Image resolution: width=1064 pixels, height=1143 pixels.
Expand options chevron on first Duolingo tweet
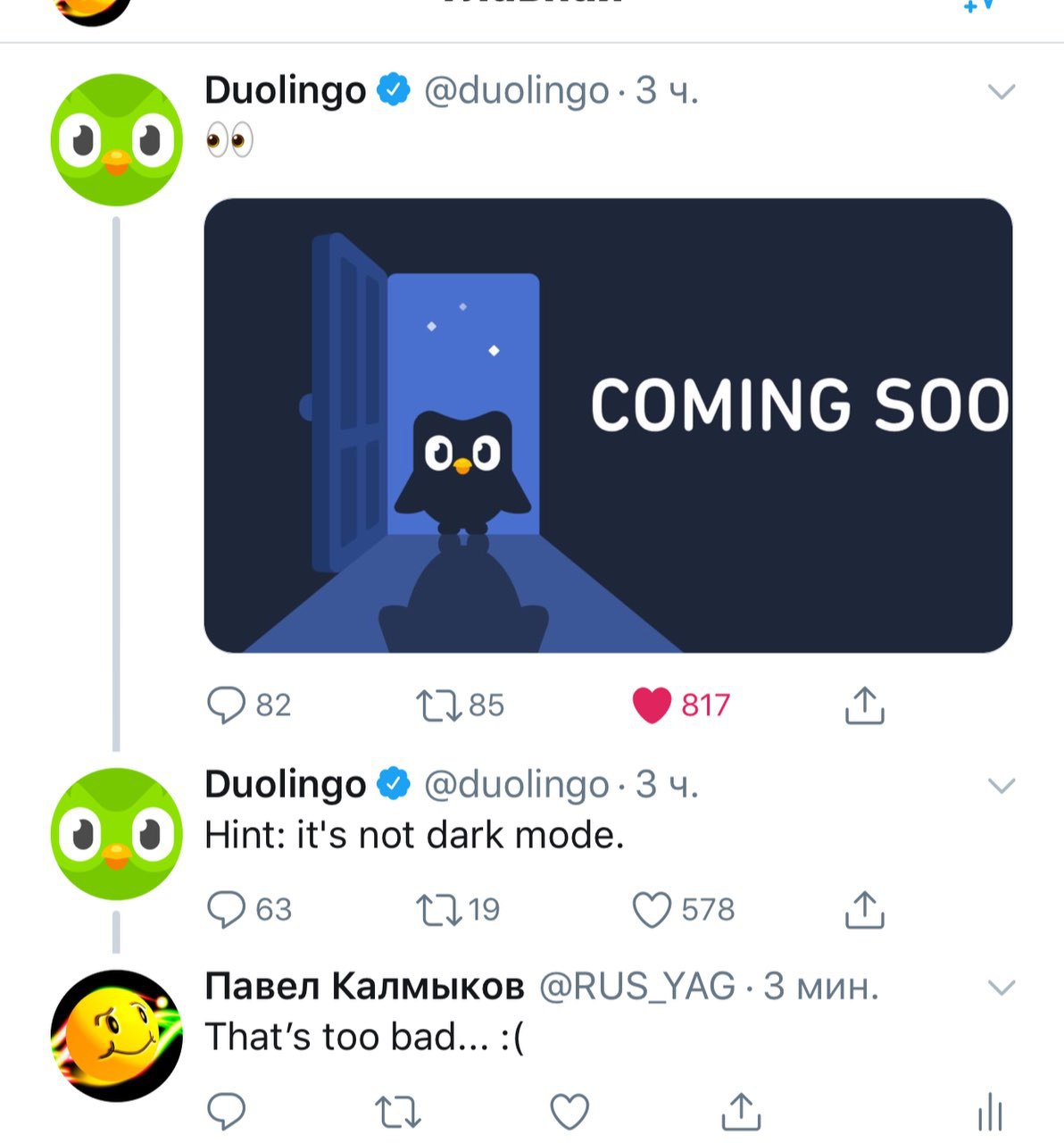[x=1002, y=91]
